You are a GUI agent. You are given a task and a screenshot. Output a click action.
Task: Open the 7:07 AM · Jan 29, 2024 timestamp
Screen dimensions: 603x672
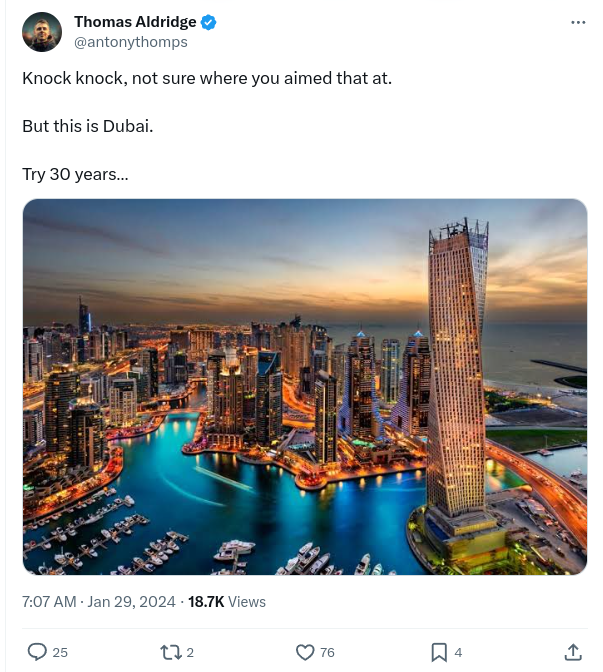click(99, 602)
